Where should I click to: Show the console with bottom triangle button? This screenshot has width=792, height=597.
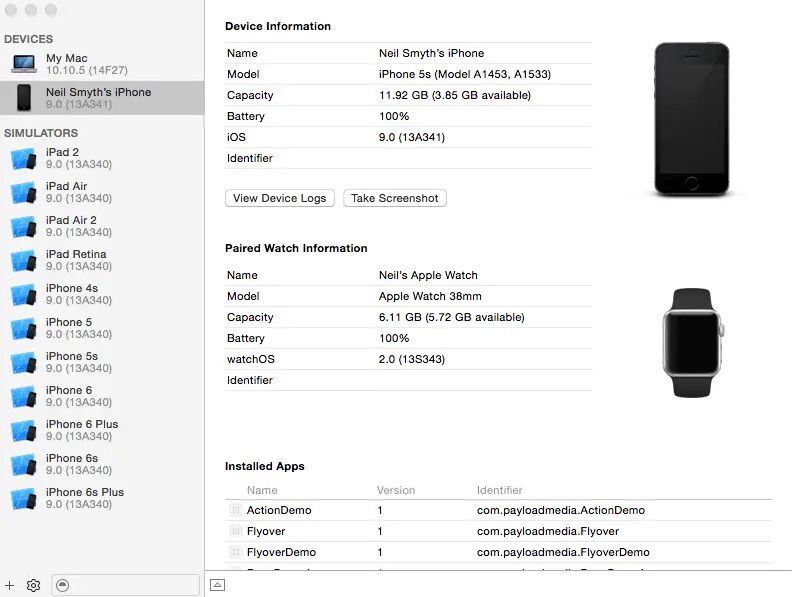[x=217, y=585]
